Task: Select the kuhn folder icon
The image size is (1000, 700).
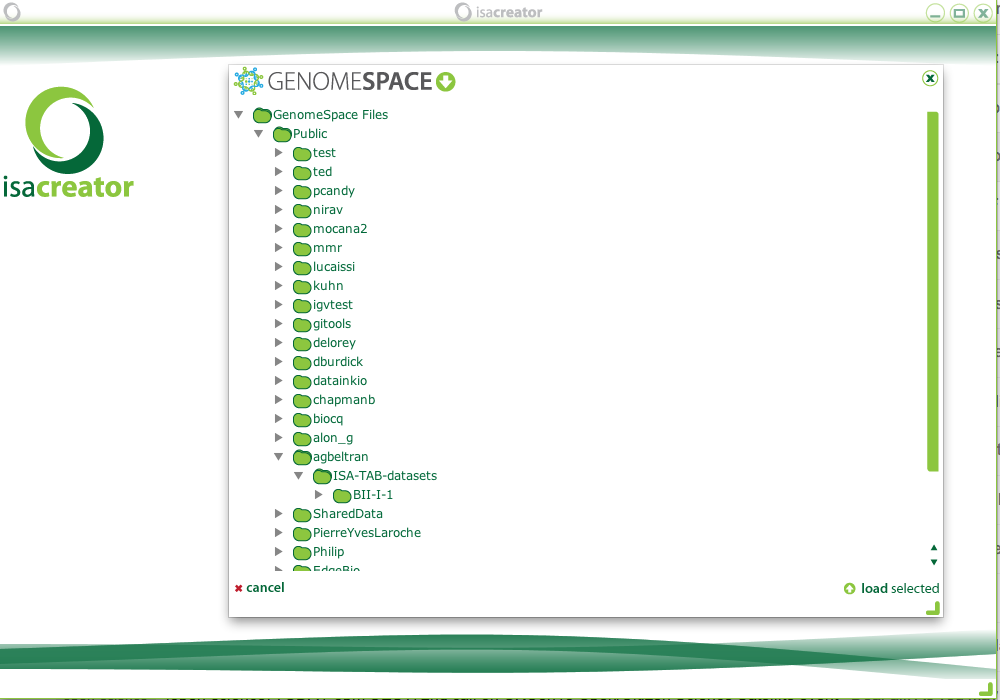Action: click(x=302, y=286)
